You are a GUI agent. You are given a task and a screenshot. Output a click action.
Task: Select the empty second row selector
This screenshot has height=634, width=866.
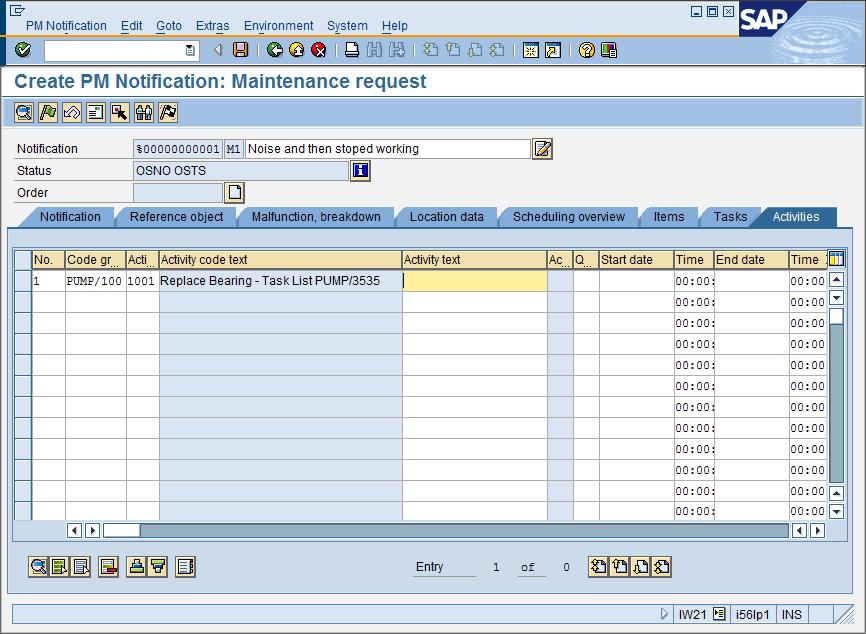tap(23, 302)
